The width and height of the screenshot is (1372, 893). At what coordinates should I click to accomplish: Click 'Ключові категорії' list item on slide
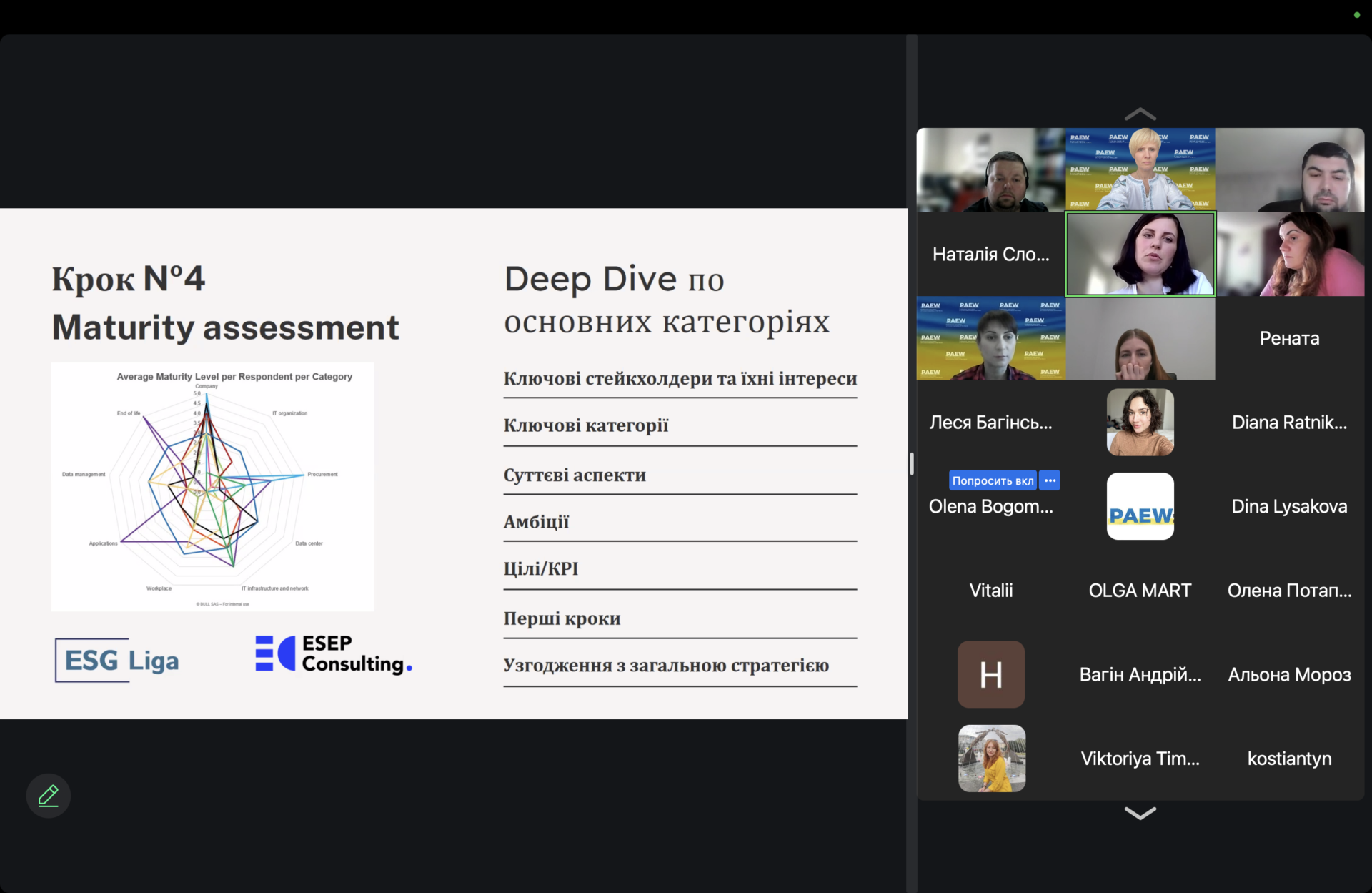pyautogui.click(x=586, y=425)
